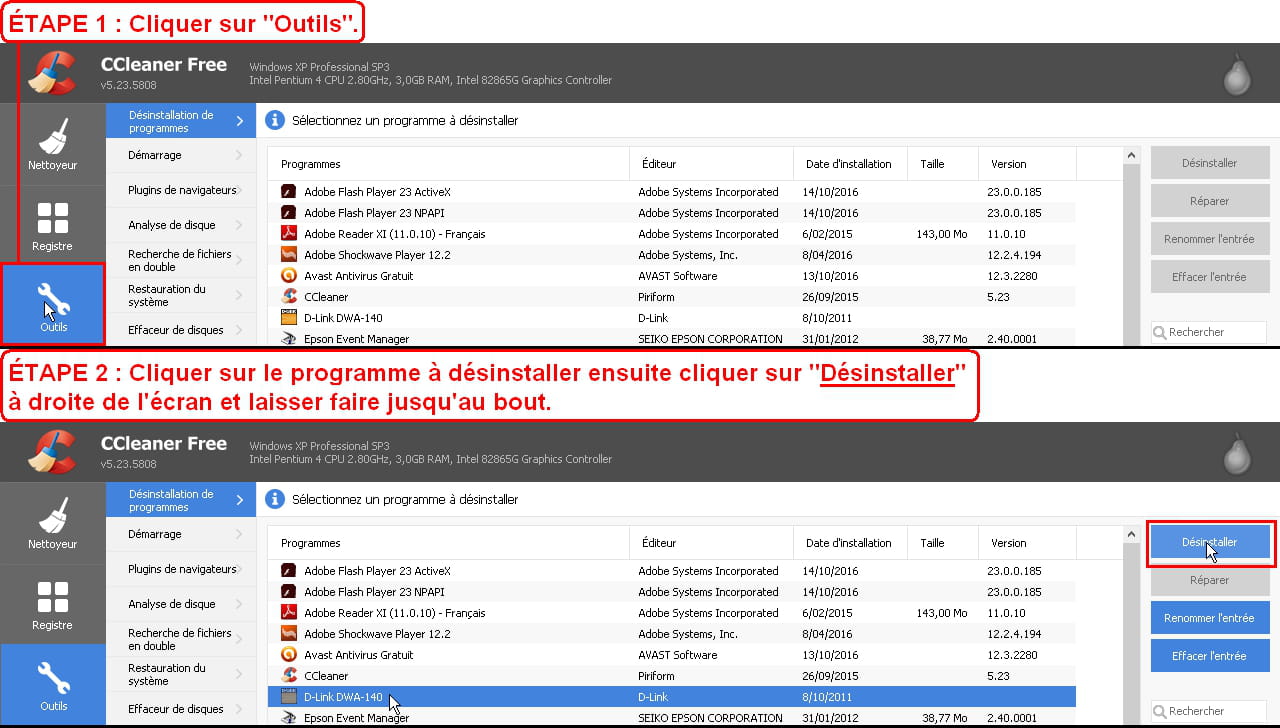Sort by Éditeur column header in Étape 1 list
Screen dimensions: 1280x728
point(711,164)
